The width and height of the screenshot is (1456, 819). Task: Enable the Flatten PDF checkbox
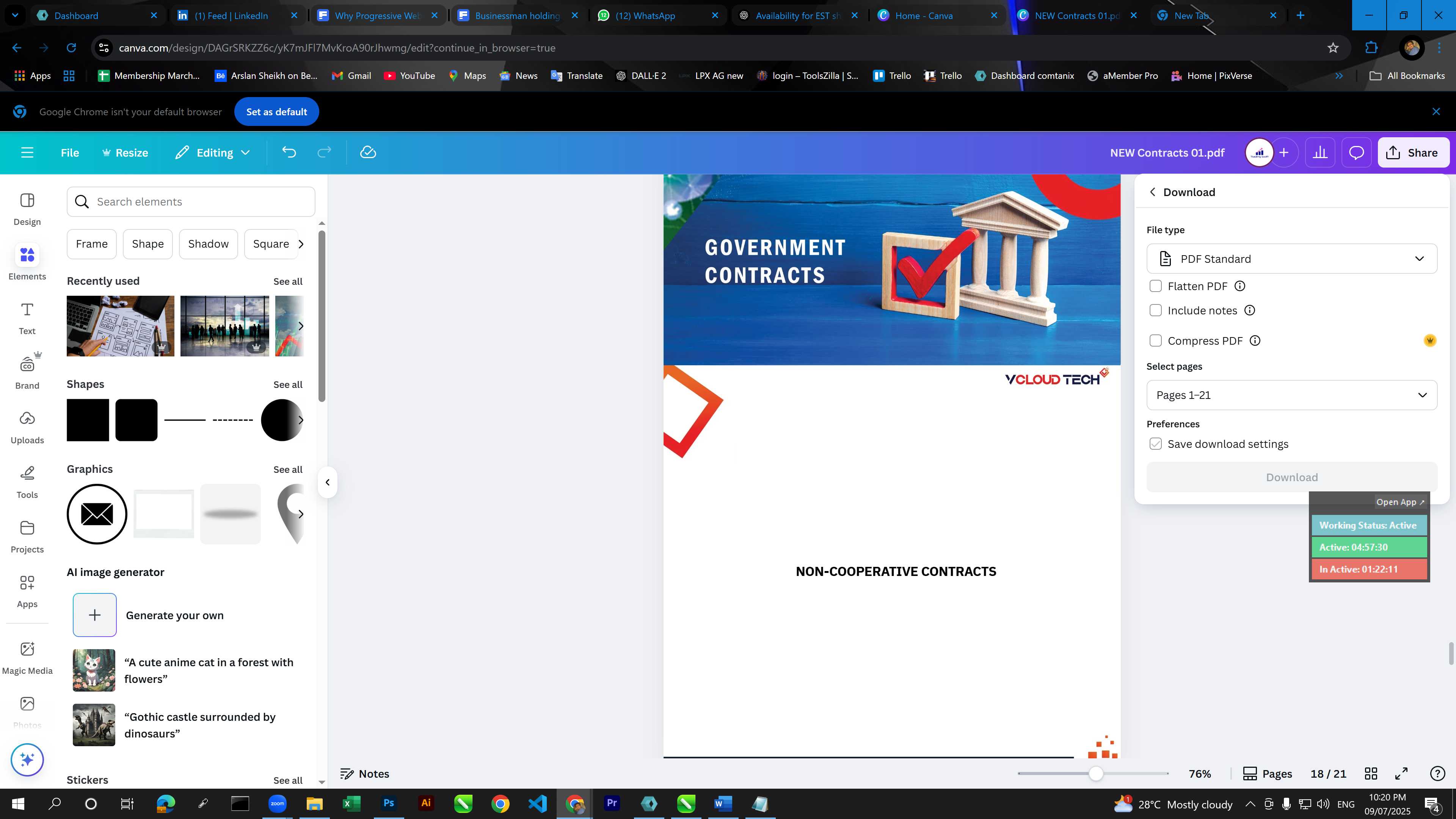click(1155, 287)
